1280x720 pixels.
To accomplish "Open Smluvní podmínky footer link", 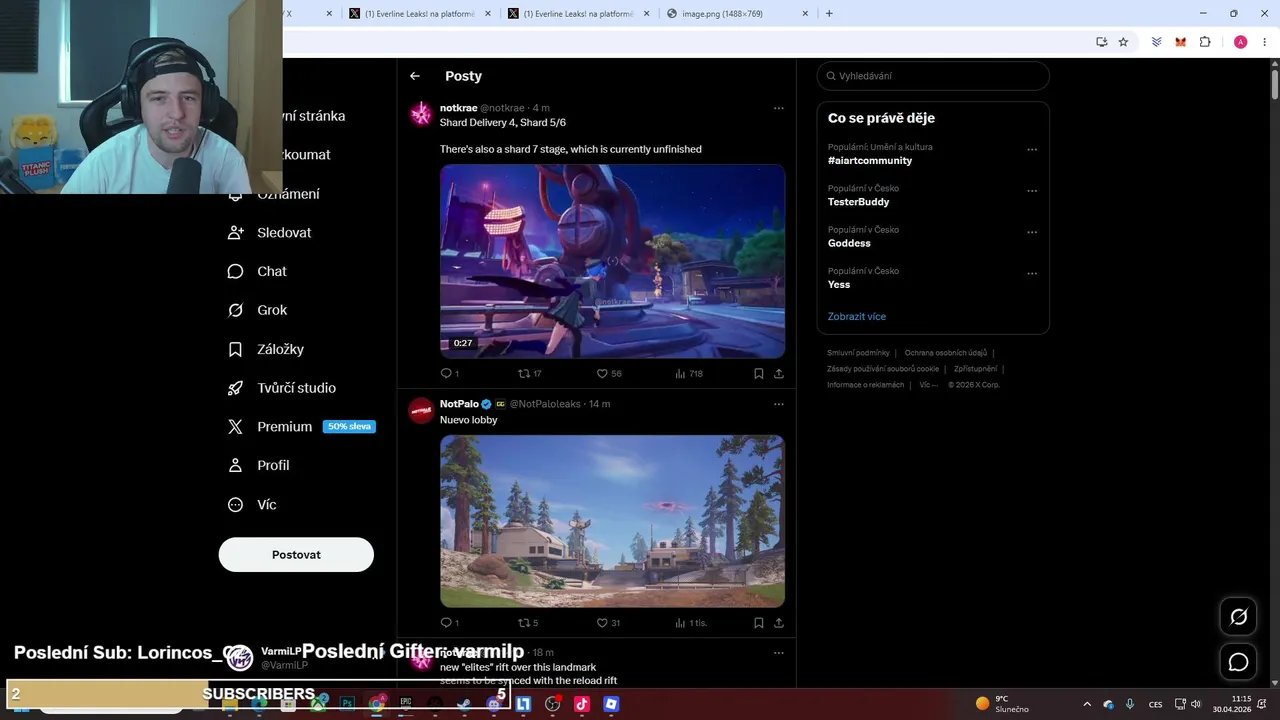I will tap(858, 353).
